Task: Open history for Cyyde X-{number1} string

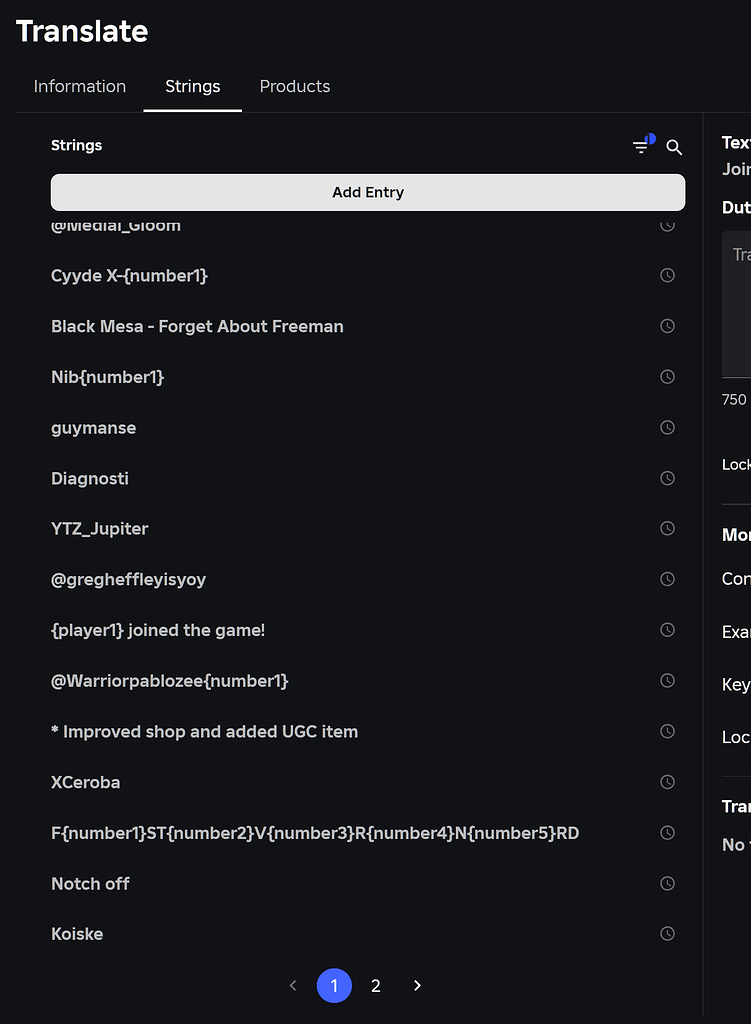Action: (x=667, y=275)
